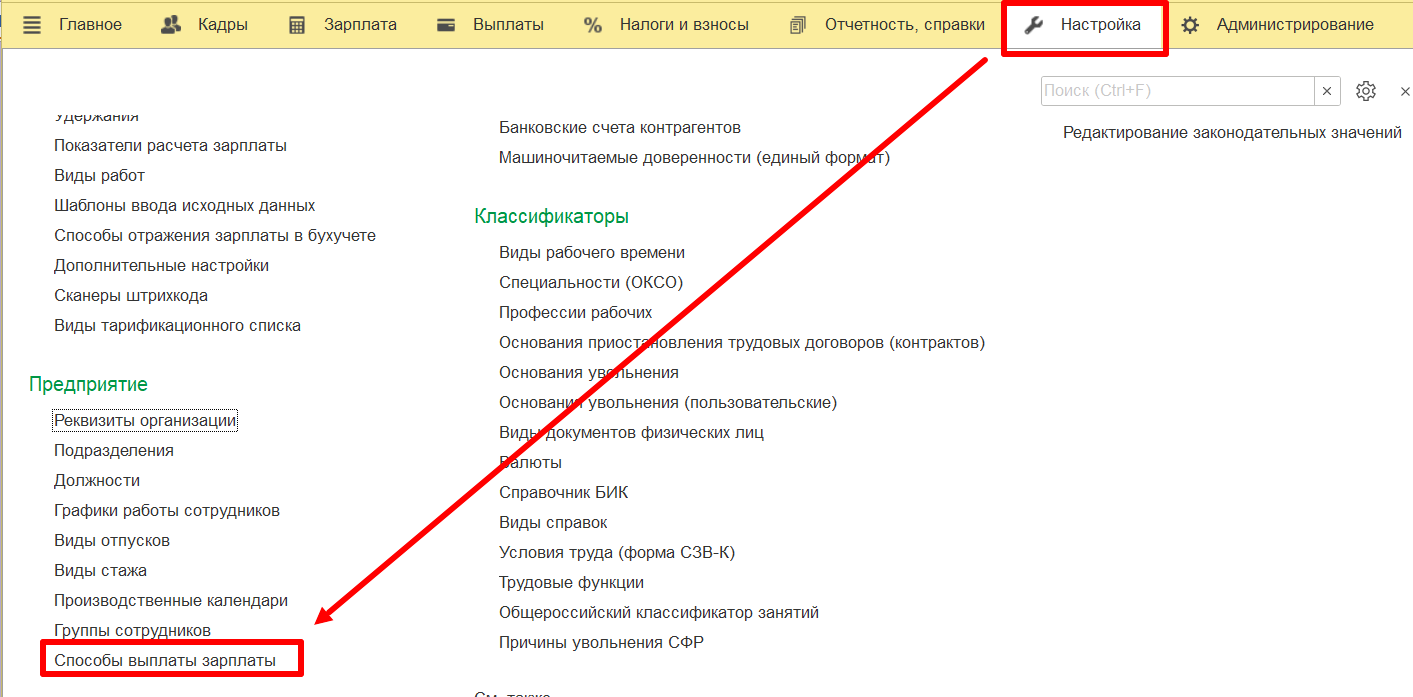The height and width of the screenshot is (697, 1413).
Task: Click the Кадры people icon
Action: coord(172,25)
